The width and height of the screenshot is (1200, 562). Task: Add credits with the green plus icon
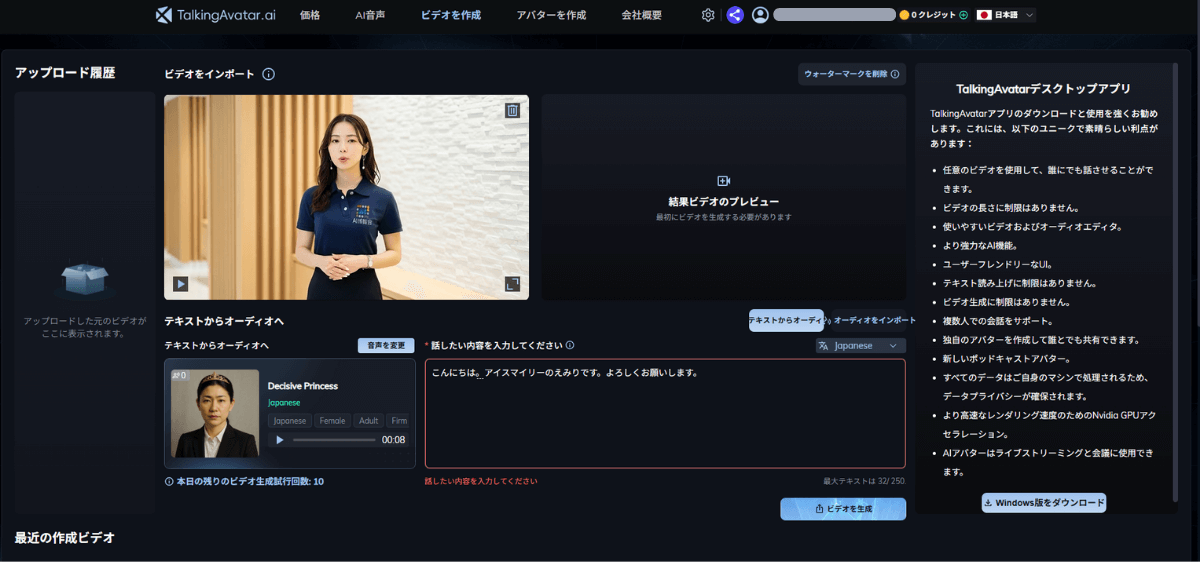(963, 15)
